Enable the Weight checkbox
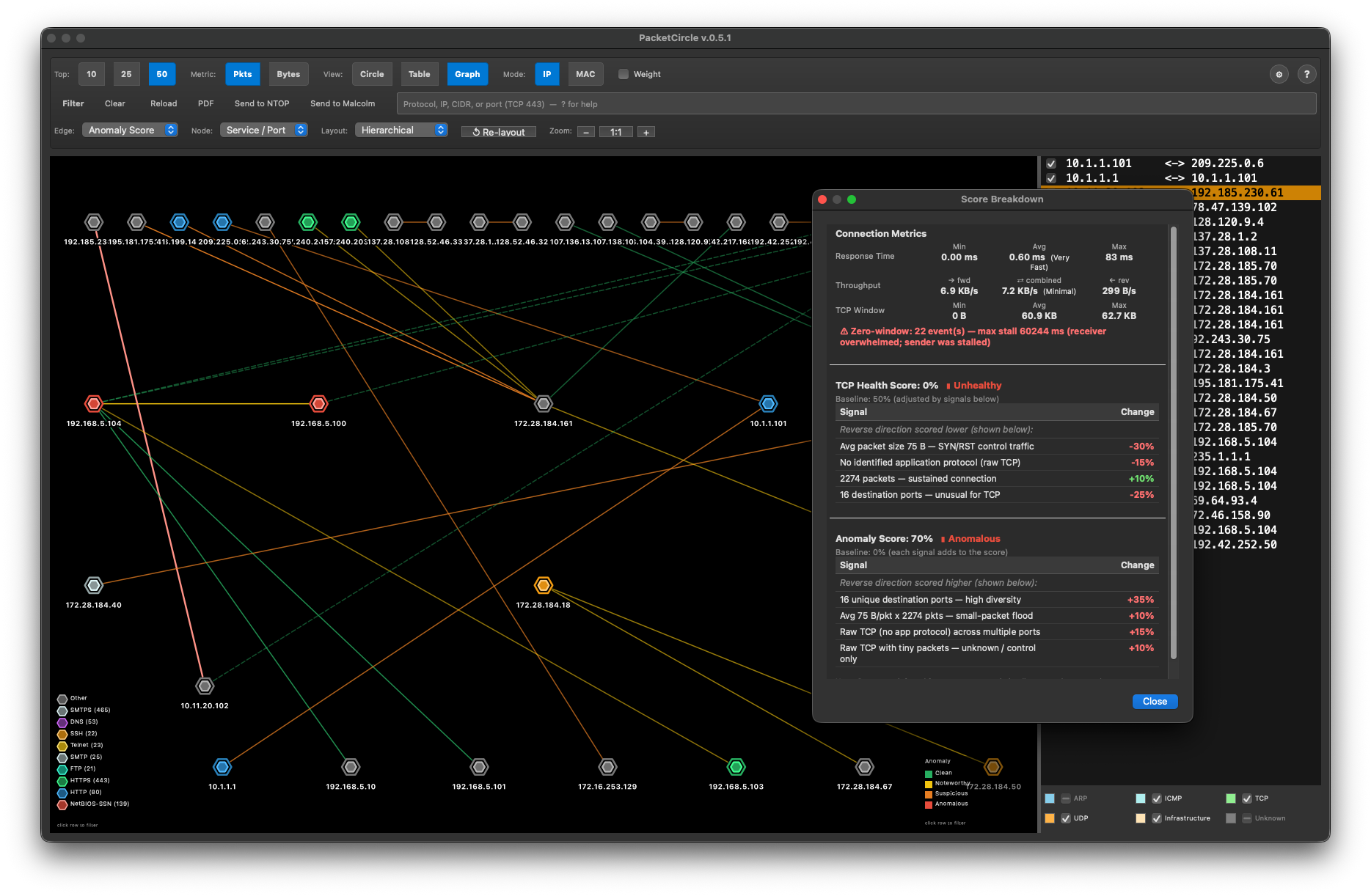The width and height of the screenshot is (1371, 896). (x=624, y=74)
